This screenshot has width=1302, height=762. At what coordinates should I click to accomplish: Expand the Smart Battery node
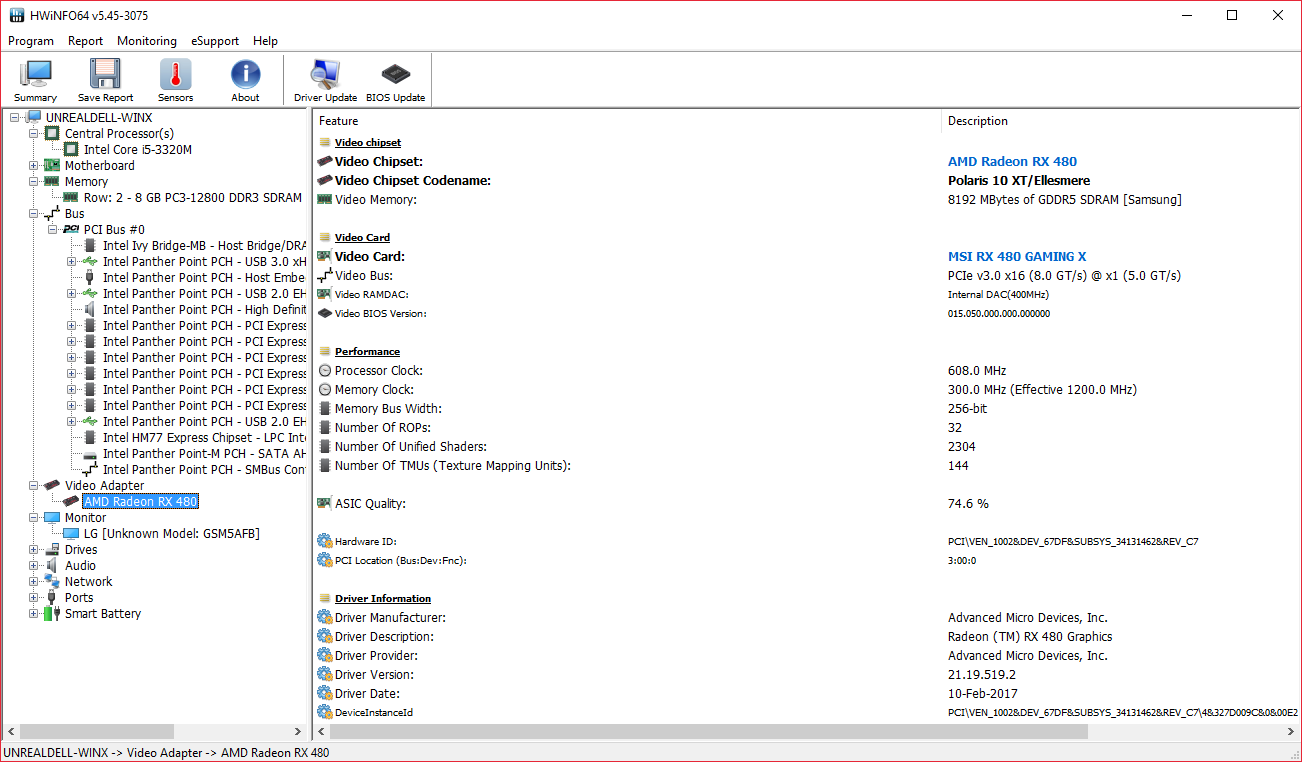click(x=34, y=614)
